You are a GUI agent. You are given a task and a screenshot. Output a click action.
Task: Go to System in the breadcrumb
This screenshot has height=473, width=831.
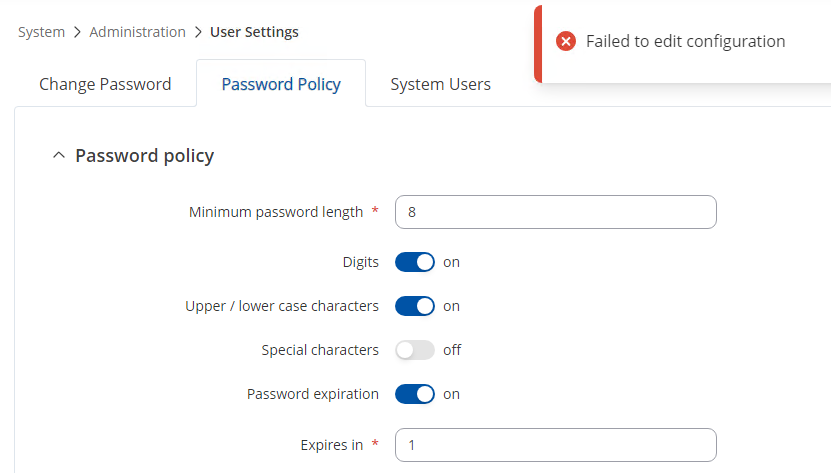[x=41, y=32]
